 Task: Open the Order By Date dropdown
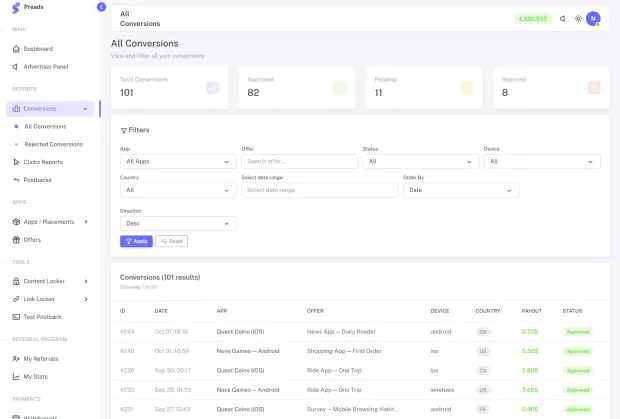[x=461, y=190]
